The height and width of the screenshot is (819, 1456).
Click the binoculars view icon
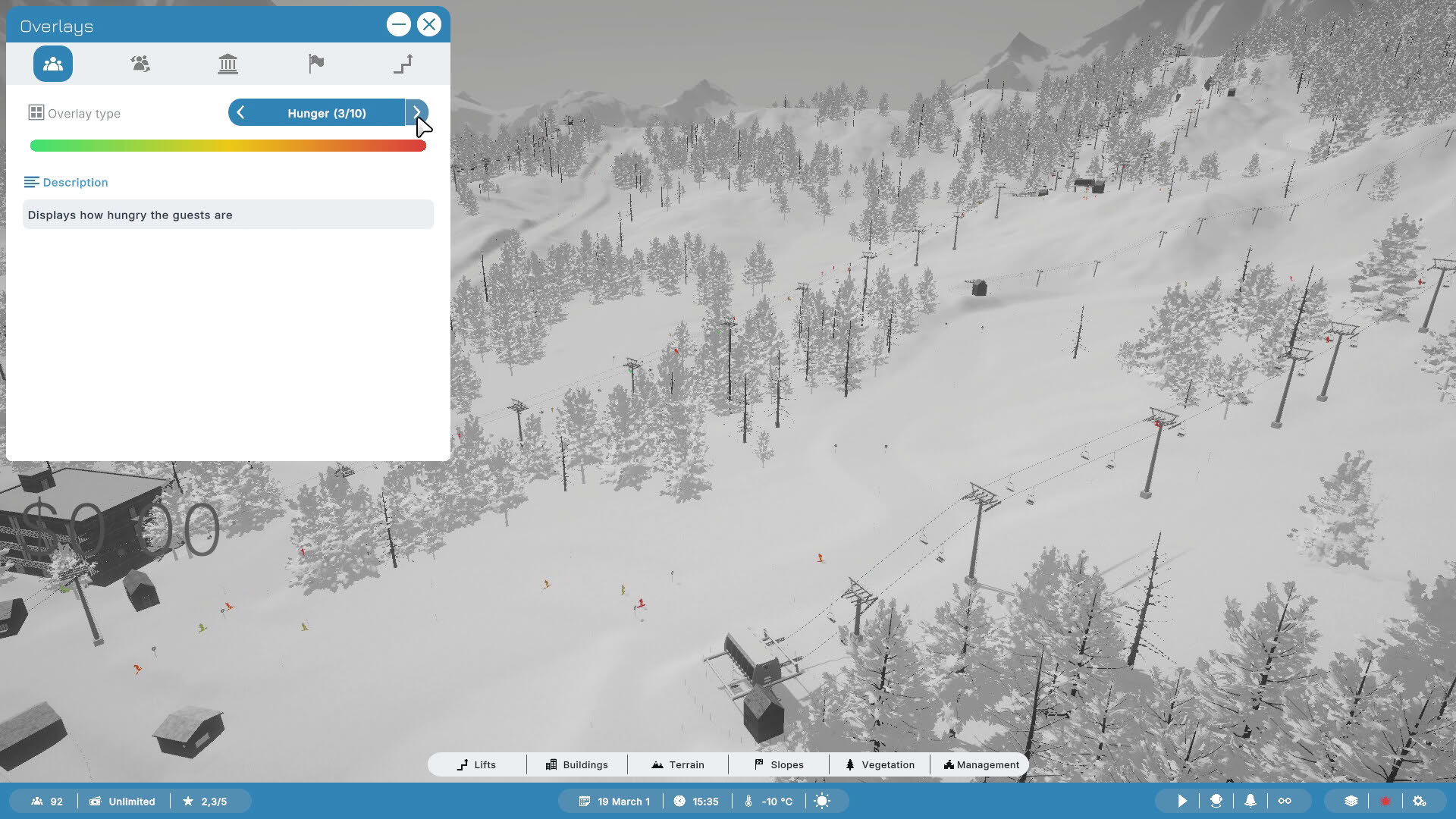(1285, 801)
